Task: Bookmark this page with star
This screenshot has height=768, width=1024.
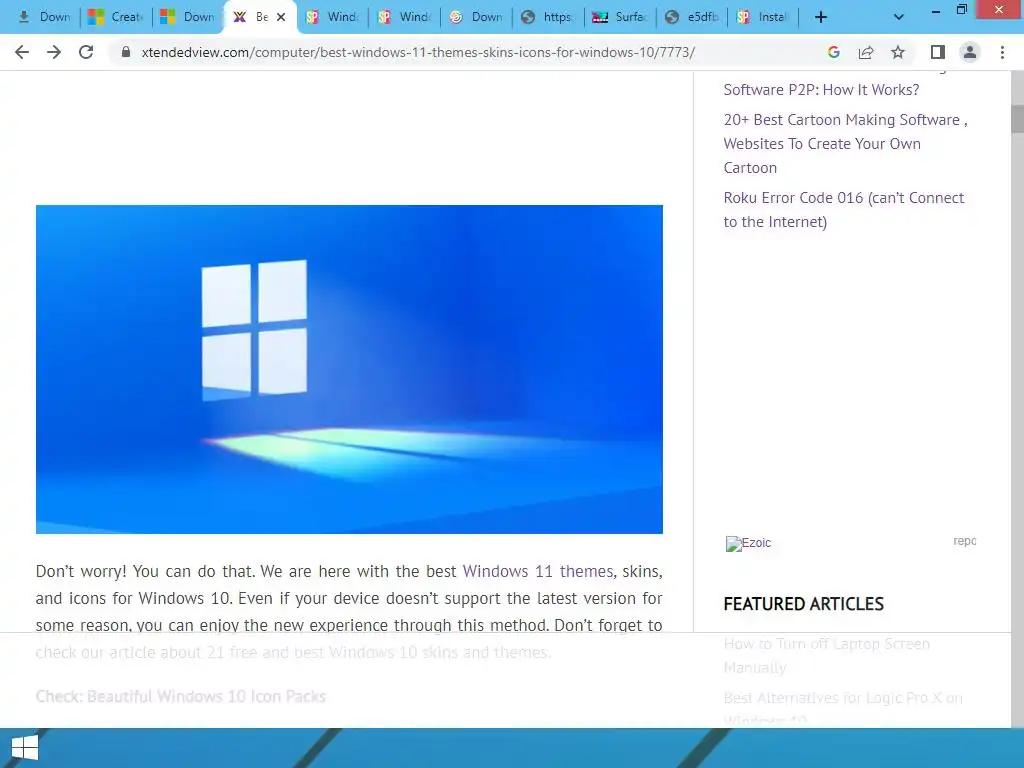Action: 898,52
